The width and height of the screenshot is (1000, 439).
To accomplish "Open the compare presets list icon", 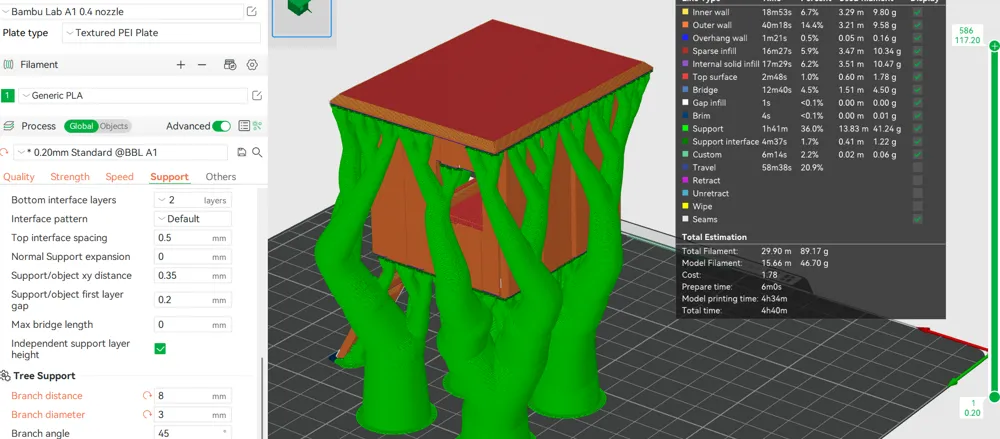I will pos(244,126).
